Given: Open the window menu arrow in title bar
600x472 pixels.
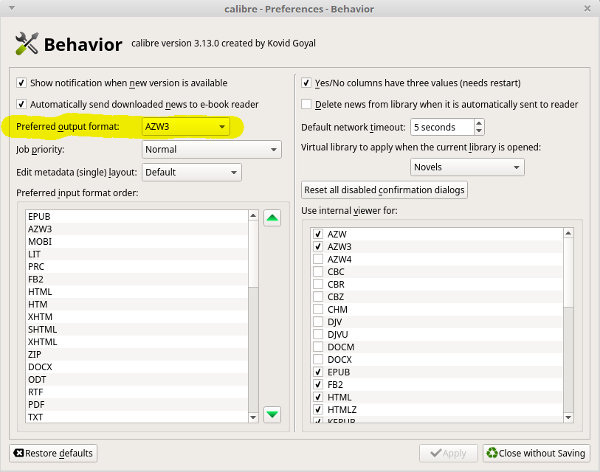Looking at the screenshot, I should 12,8.
